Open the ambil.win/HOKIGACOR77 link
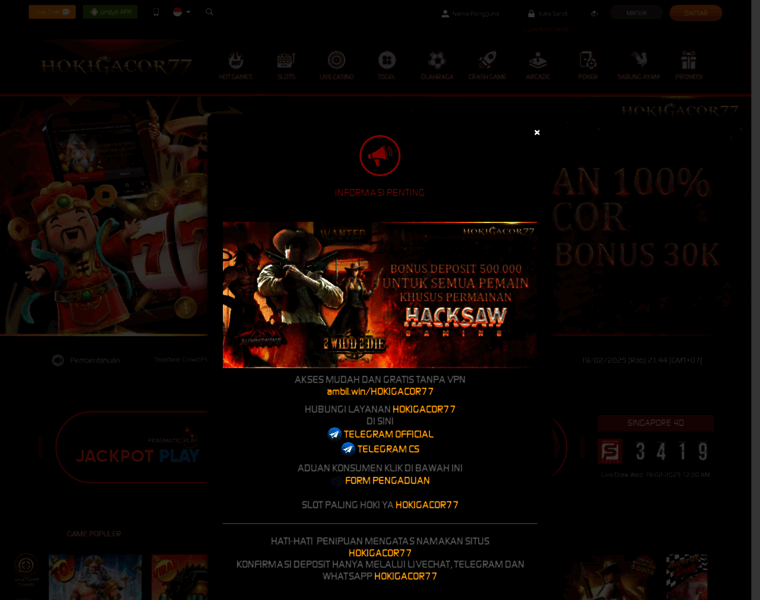The width and height of the screenshot is (760, 600). point(380,392)
